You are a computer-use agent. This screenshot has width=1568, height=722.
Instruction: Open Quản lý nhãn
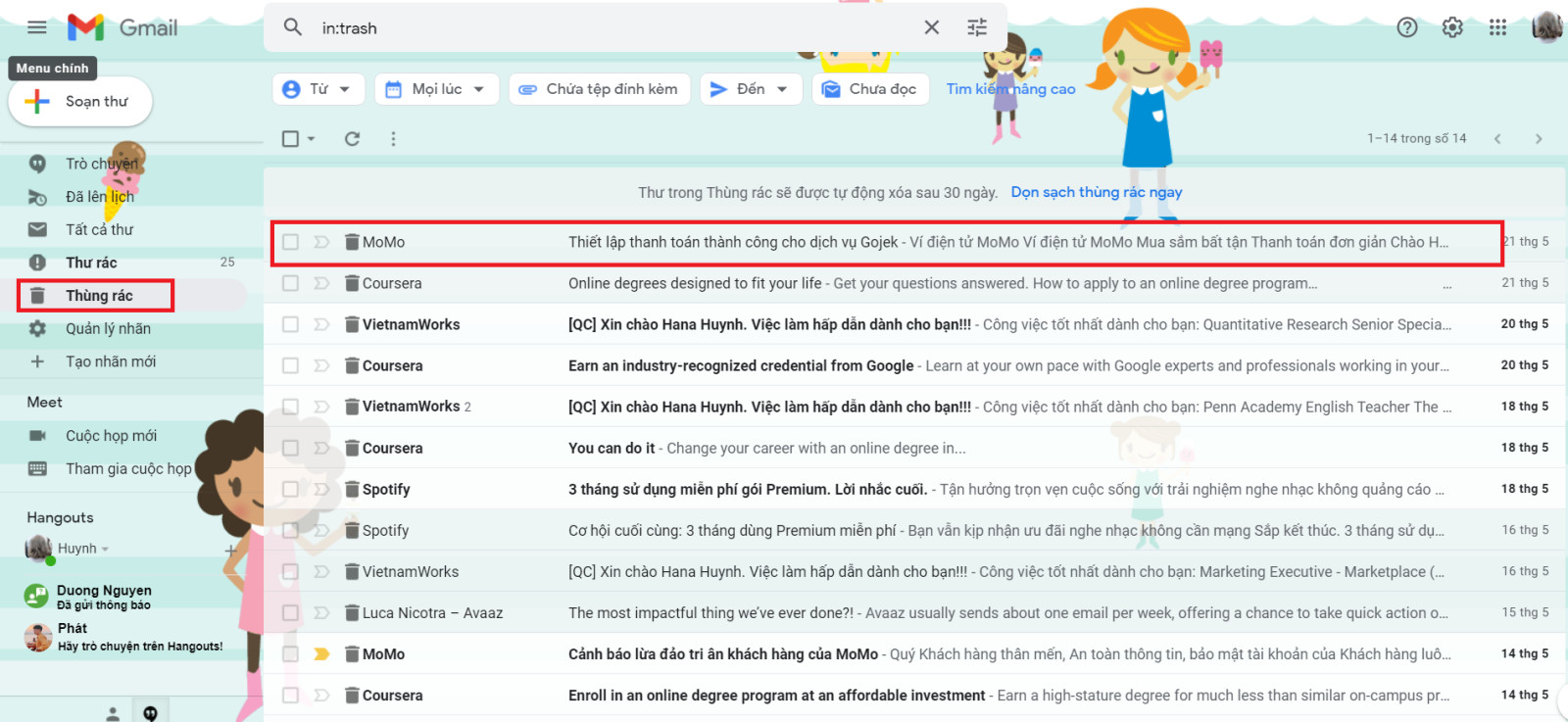point(108,329)
